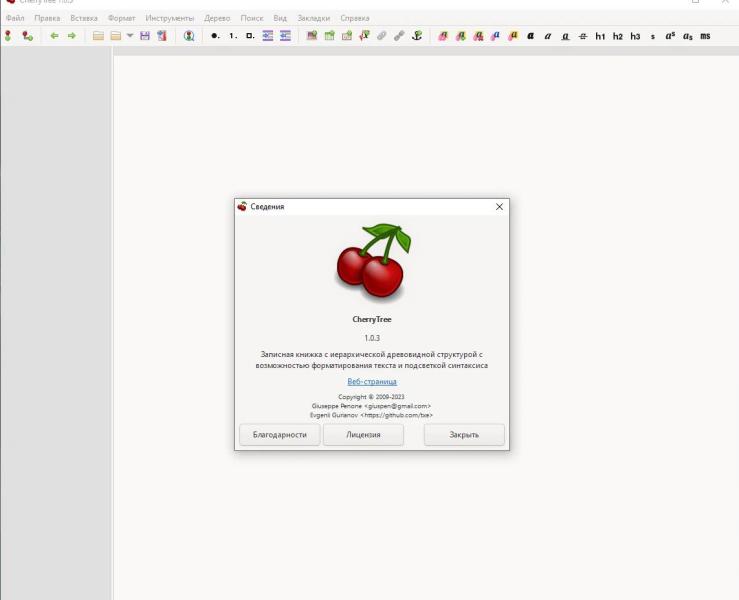
Task: Pick text foreground color icon
Action: (495, 36)
